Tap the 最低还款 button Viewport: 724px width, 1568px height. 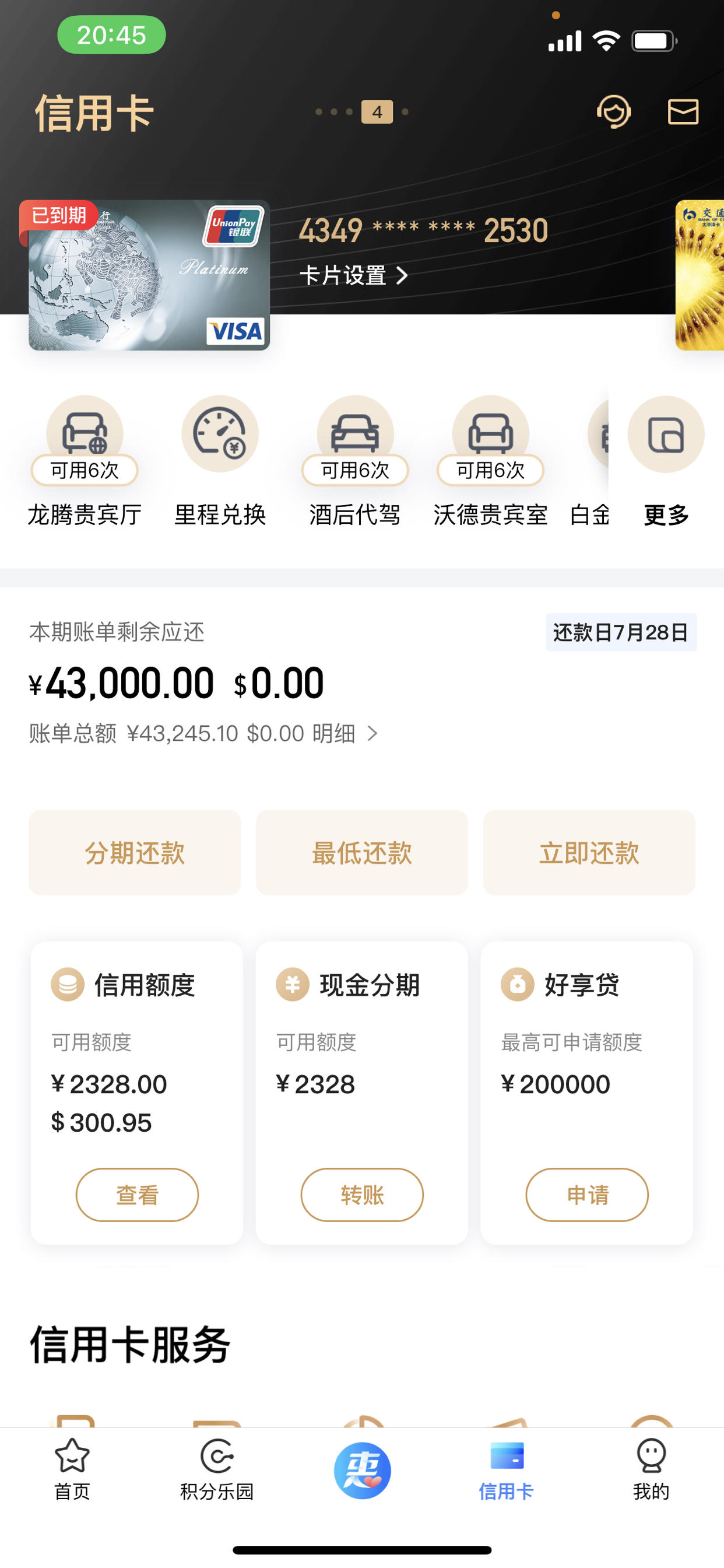click(x=361, y=852)
